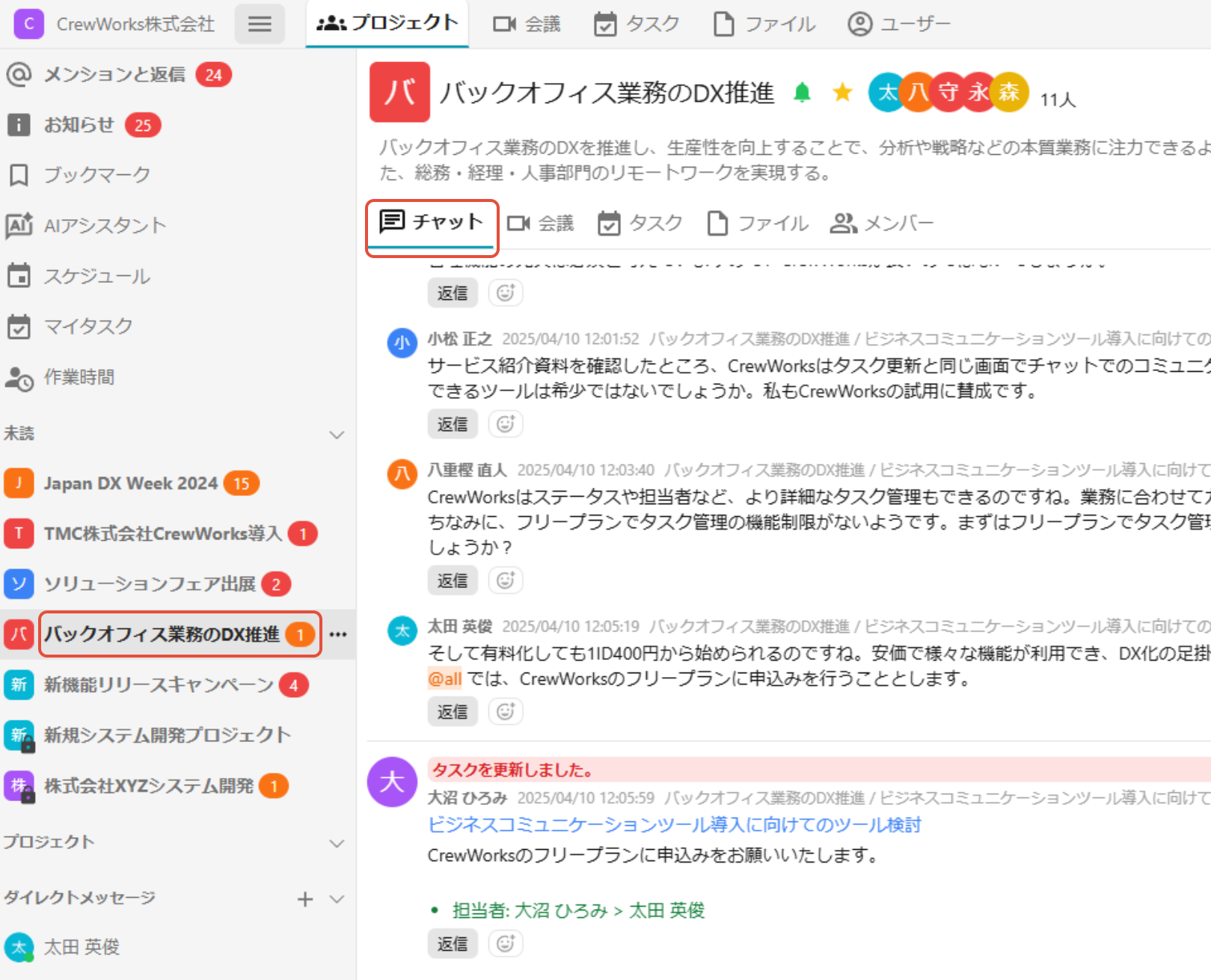Viewport: 1211px width, 980px height.
Task: Reply to 太田 英俊's message
Action: [453, 711]
